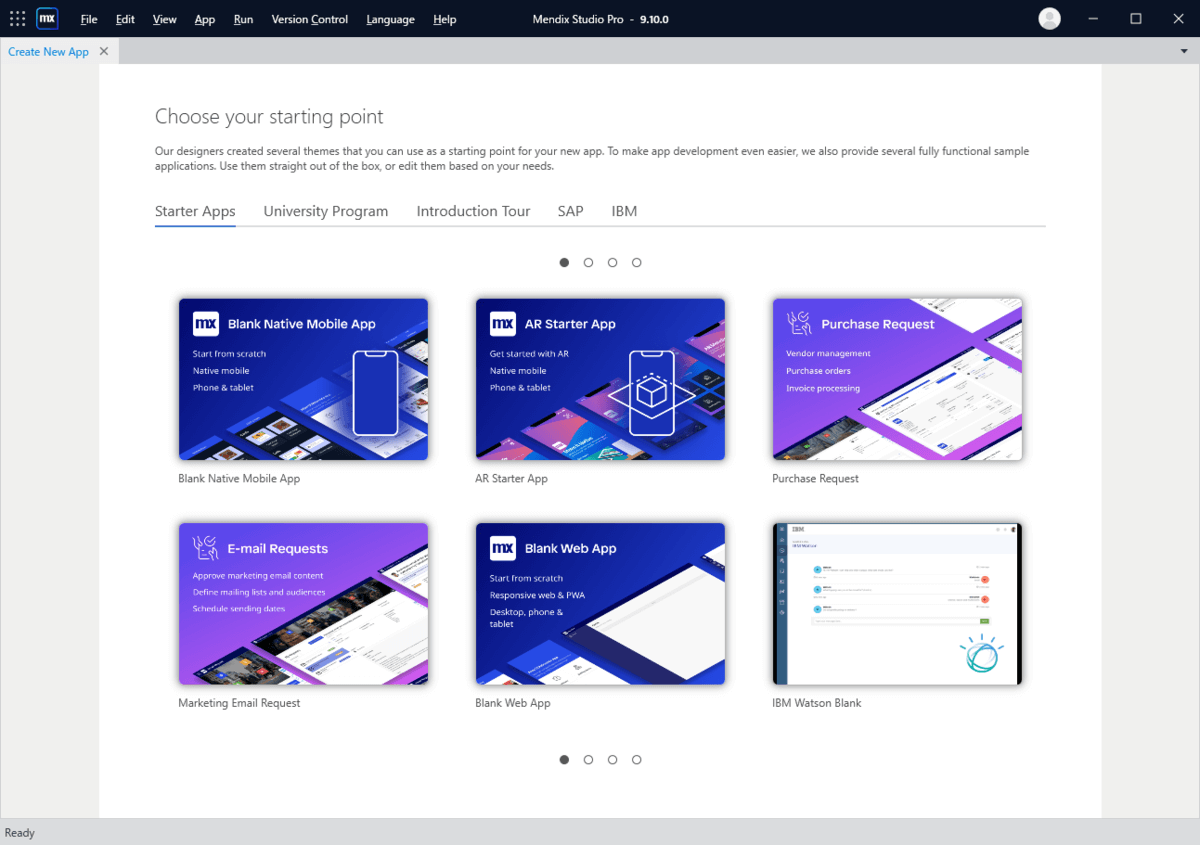Screen dimensions: 1200x845
Task: Open the apps grid launcher icon
Action: tap(17, 18)
